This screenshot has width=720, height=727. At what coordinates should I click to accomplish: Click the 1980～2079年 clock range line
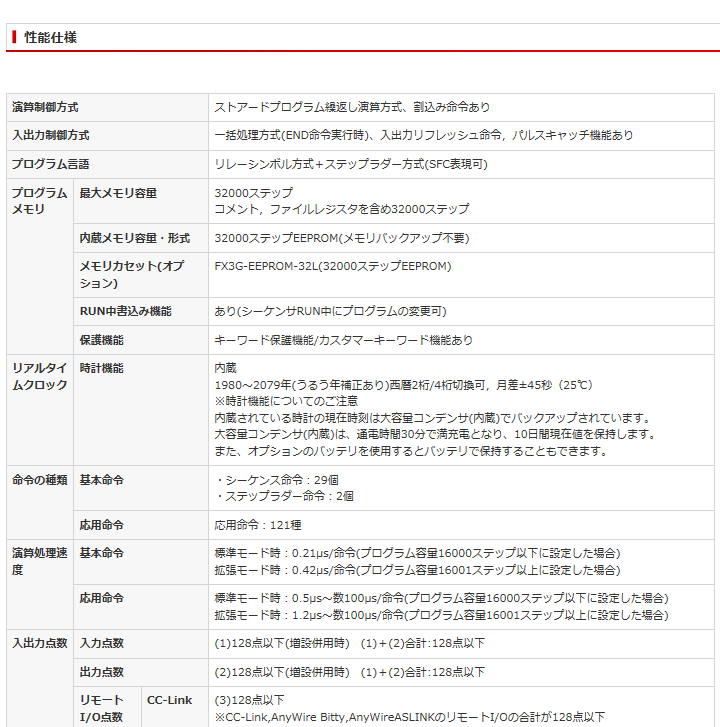tap(403, 385)
